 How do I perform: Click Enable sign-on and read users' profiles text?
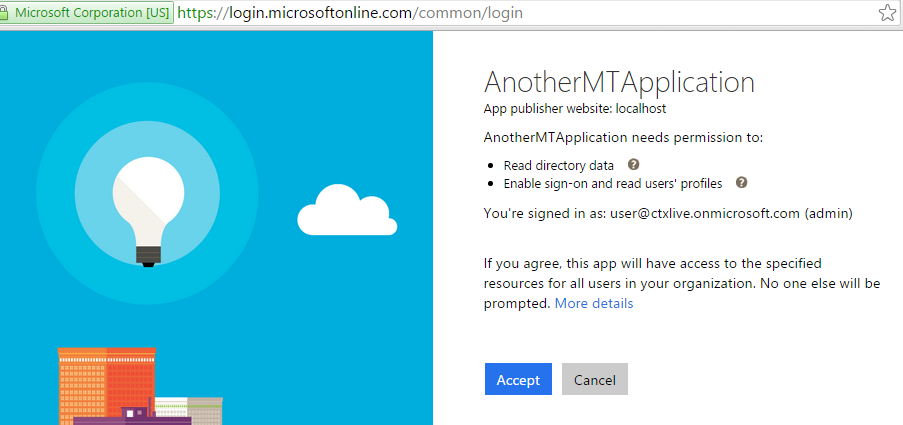613,184
